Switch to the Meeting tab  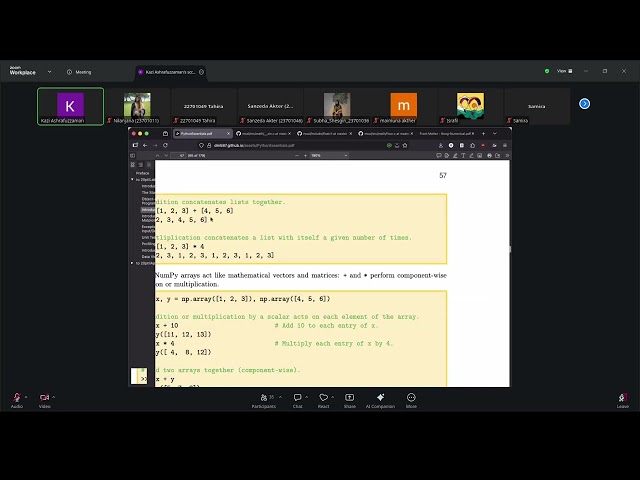pos(79,72)
